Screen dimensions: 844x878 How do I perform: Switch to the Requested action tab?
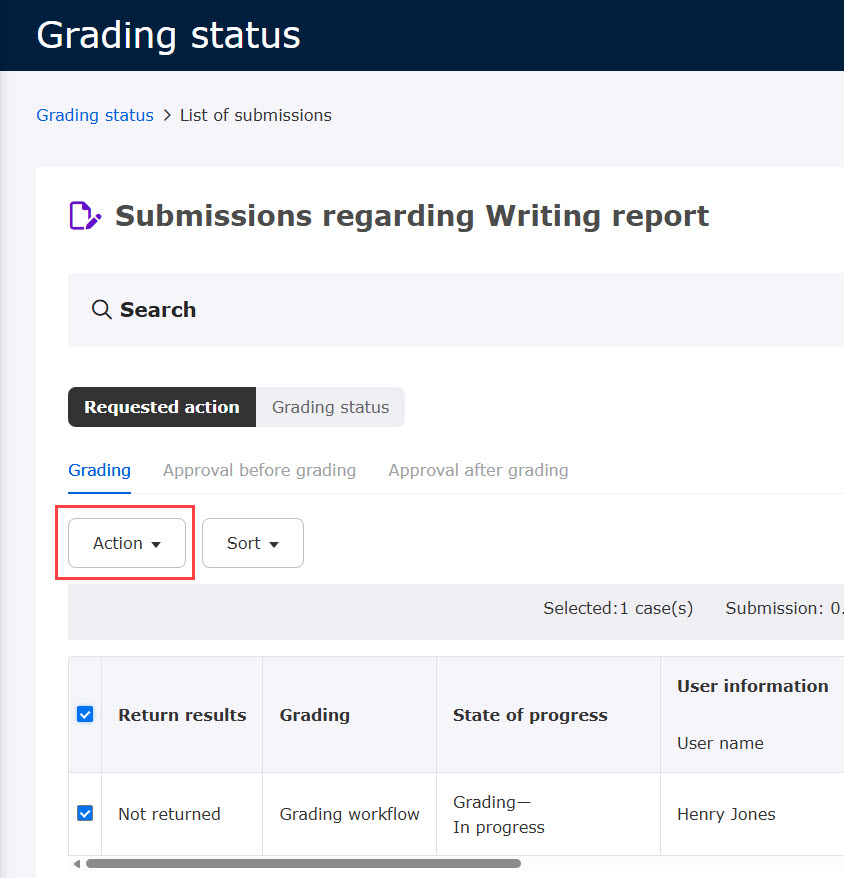[161, 407]
